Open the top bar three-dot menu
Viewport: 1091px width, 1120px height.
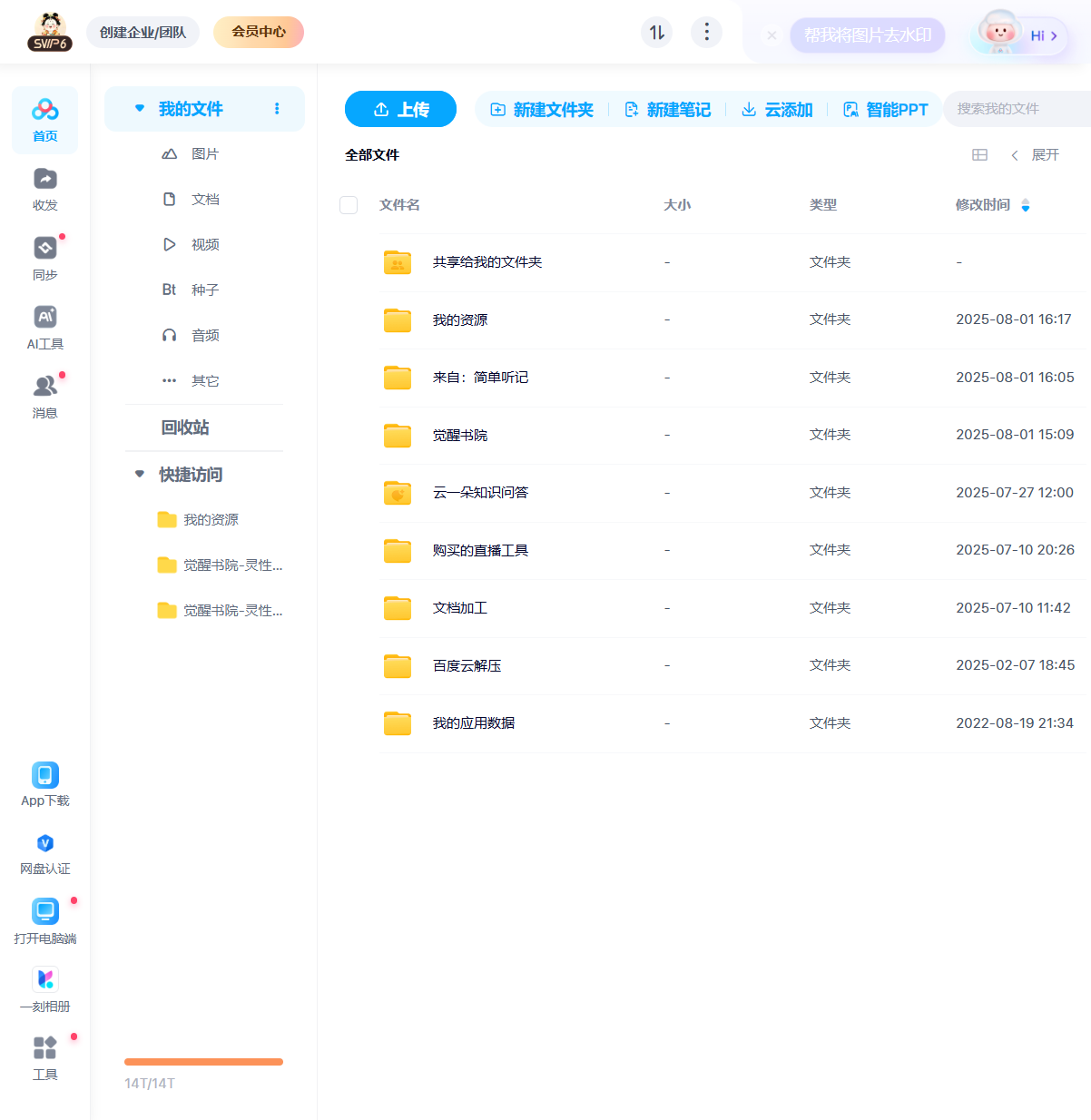click(x=707, y=32)
